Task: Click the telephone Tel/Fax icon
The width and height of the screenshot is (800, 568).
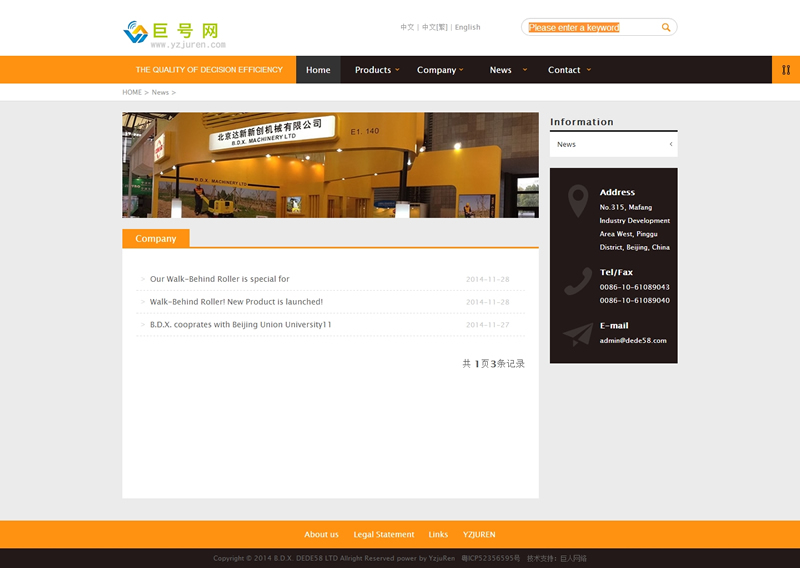Action: tap(577, 281)
